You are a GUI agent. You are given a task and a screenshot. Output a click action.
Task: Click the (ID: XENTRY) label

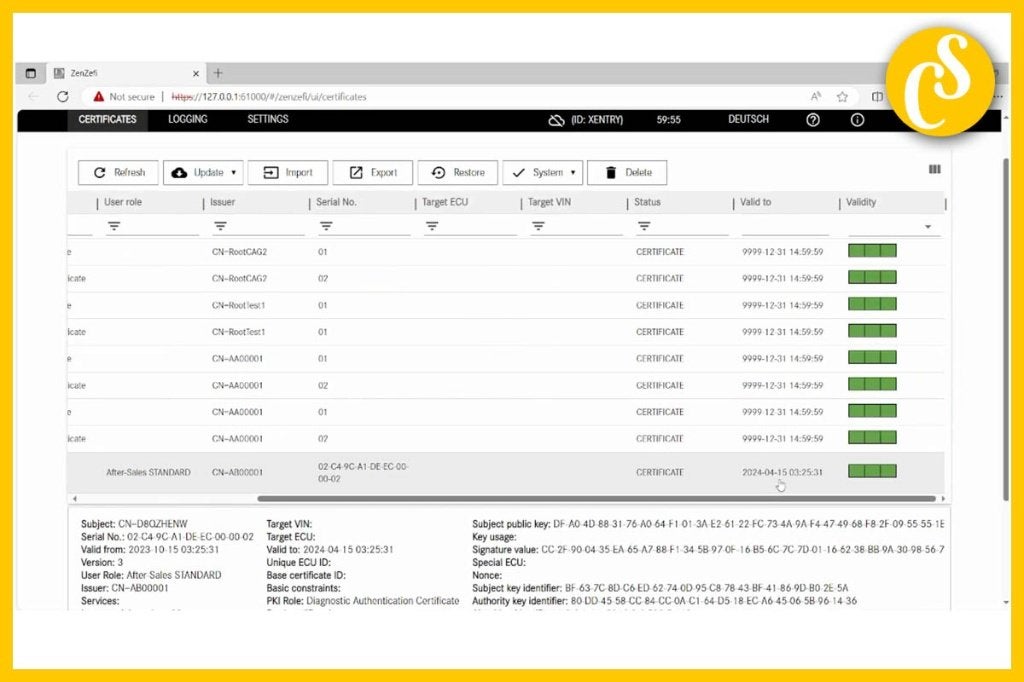597,120
